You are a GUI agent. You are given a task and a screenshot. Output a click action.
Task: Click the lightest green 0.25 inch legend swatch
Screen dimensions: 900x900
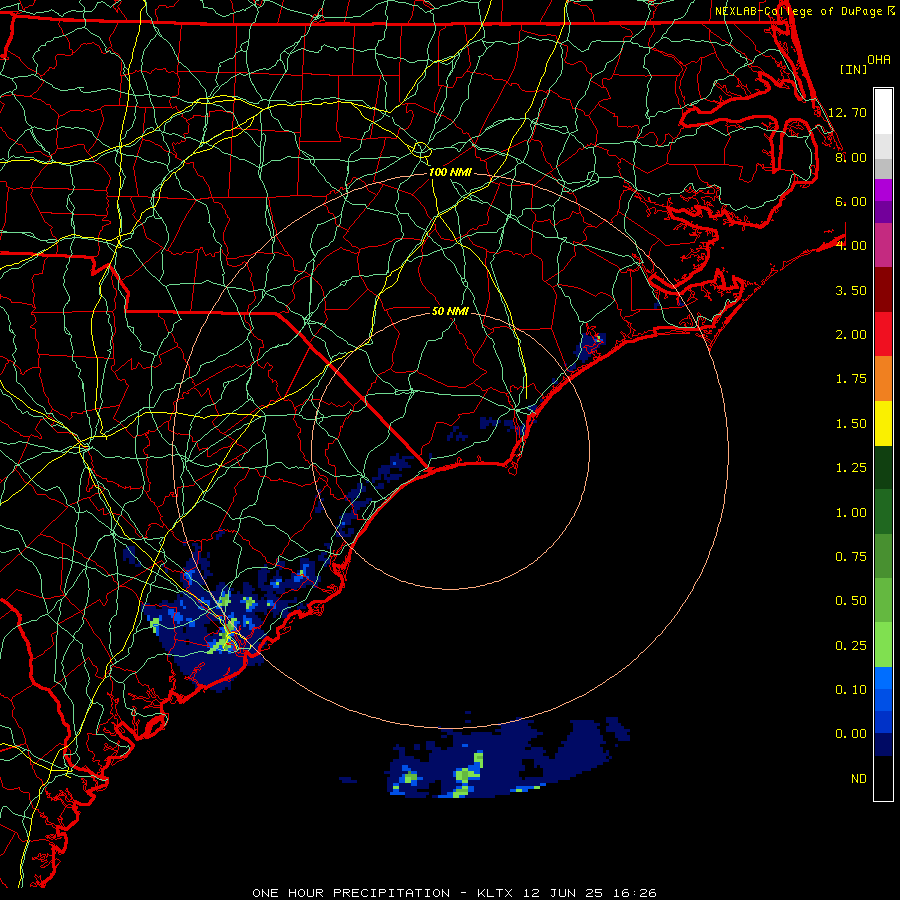pyautogui.click(x=883, y=645)
